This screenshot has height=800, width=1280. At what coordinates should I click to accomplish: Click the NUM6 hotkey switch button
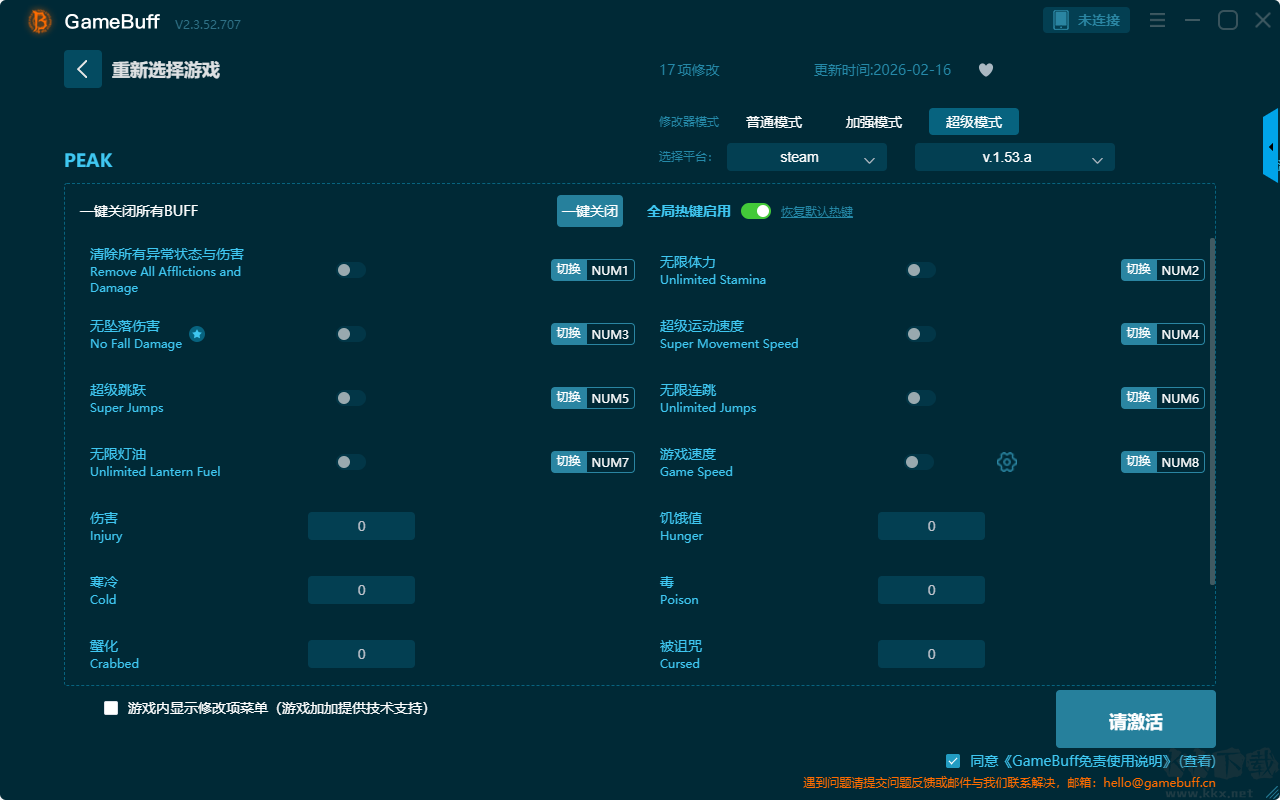point(1163,398)
